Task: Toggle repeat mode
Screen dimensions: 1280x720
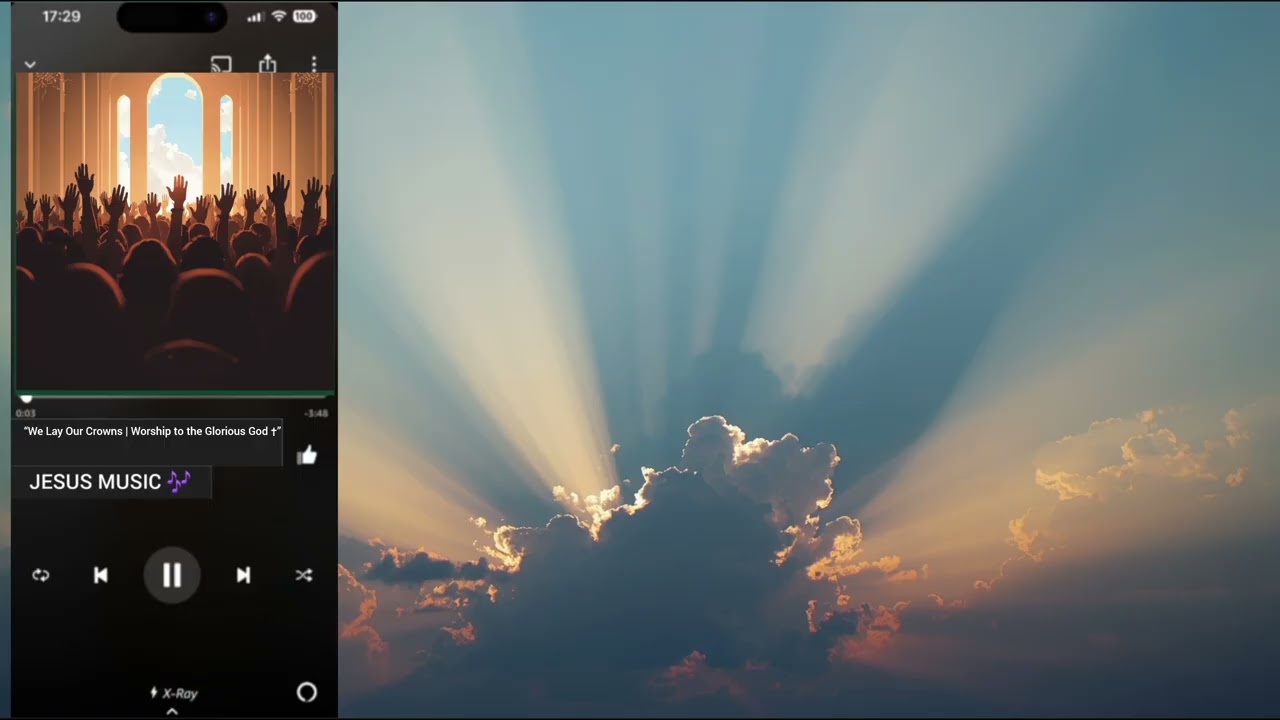Action: point(41,575)
